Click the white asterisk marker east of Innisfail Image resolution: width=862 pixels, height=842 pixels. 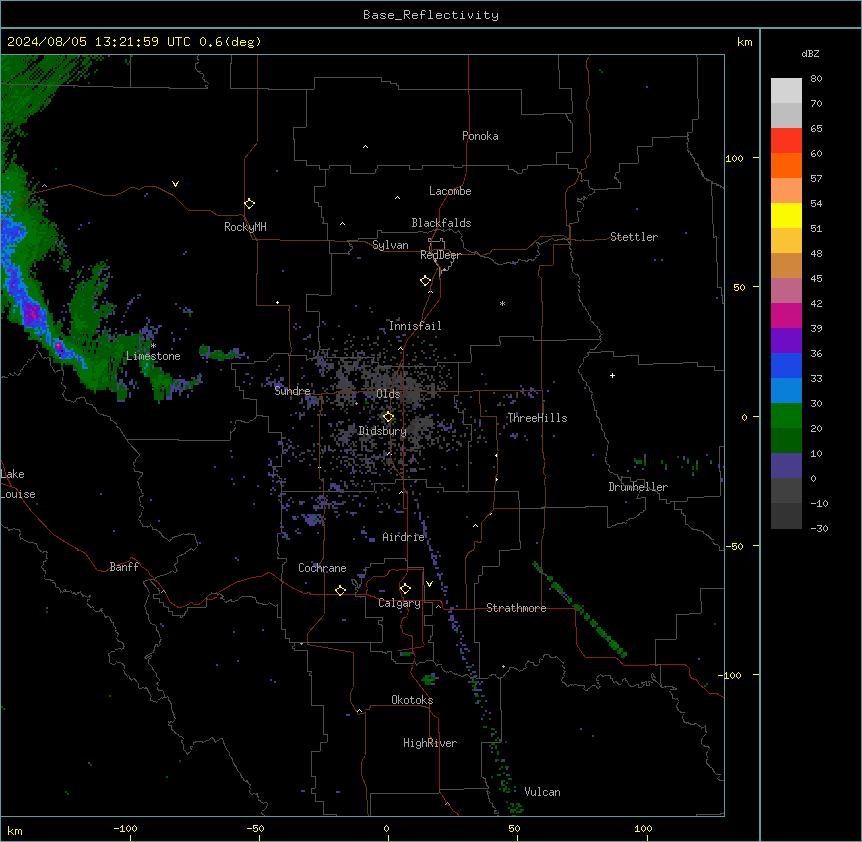click(502, 303)
